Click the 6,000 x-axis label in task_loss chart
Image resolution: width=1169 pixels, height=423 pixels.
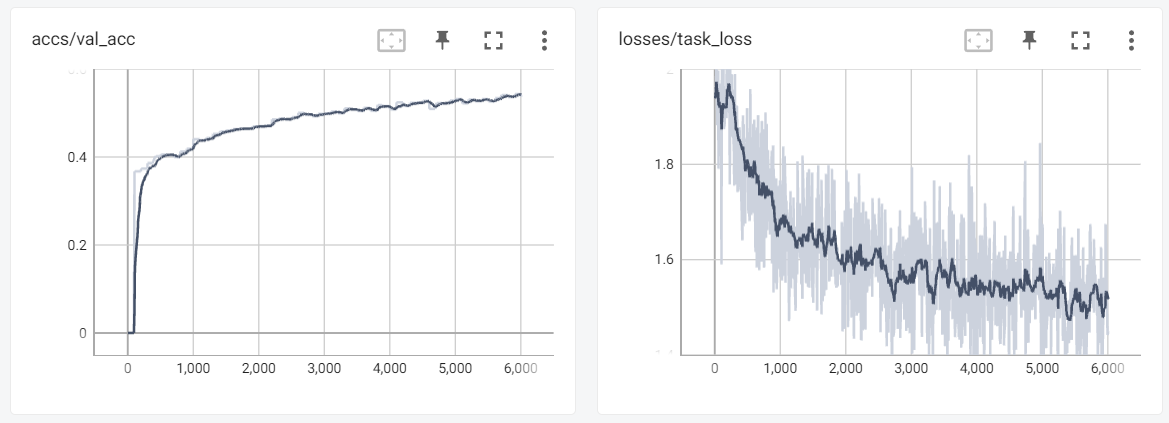click(1107, 368)
